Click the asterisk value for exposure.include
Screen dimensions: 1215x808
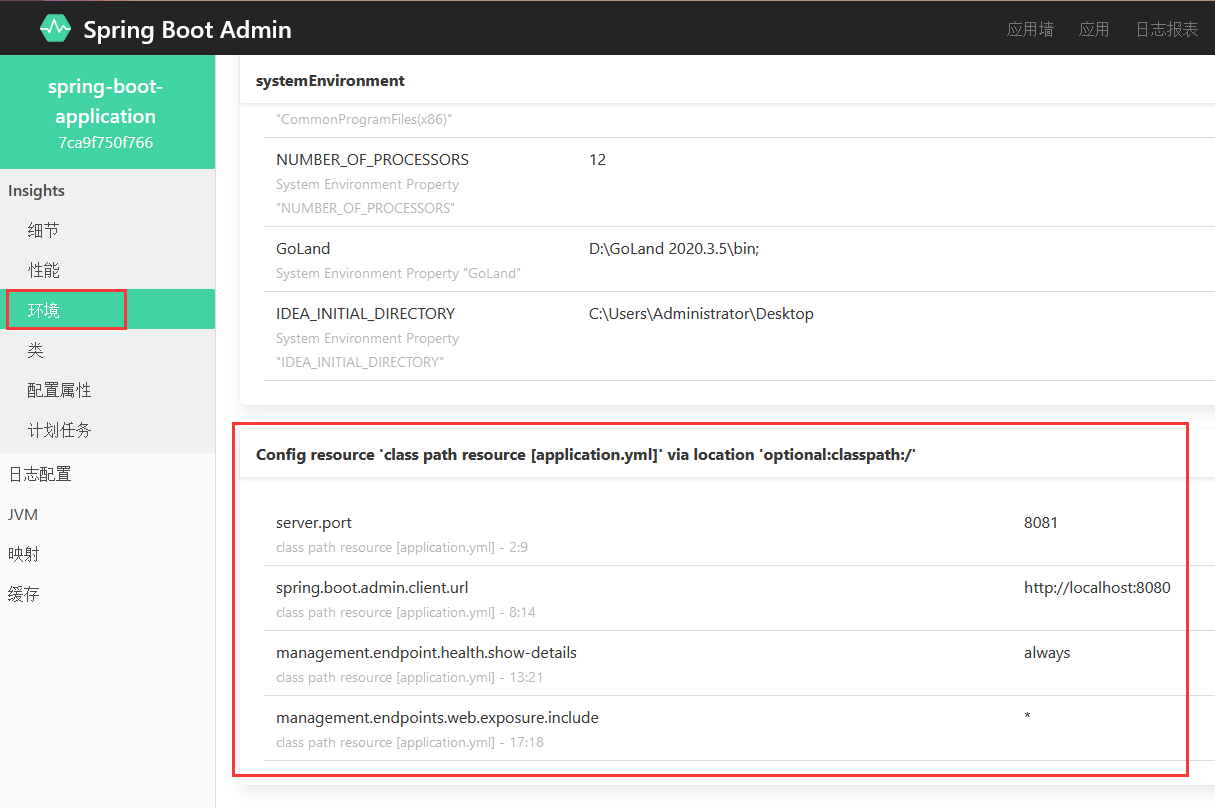coord(1027,717)
